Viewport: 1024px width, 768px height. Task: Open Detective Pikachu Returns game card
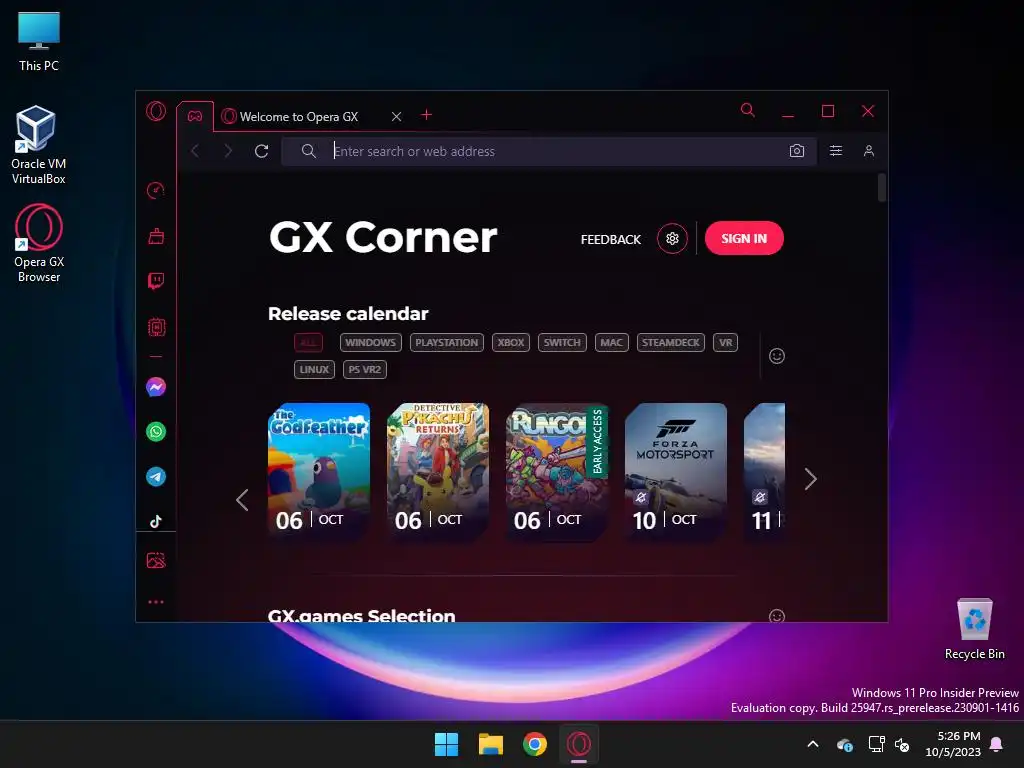pyautogui.click(x=438, y=472)
